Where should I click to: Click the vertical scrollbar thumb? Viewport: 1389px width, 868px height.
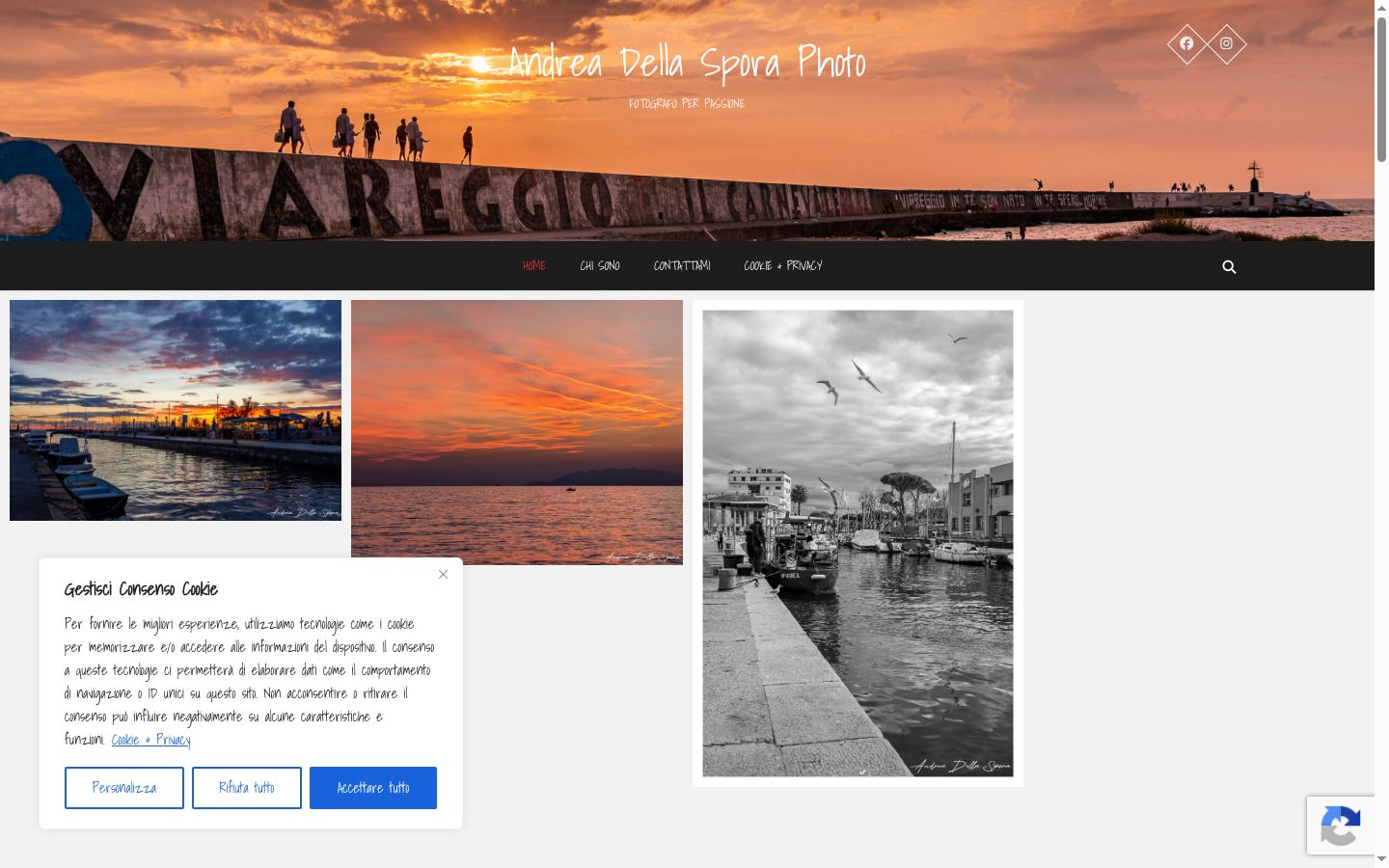click(x=1381, y=89)
